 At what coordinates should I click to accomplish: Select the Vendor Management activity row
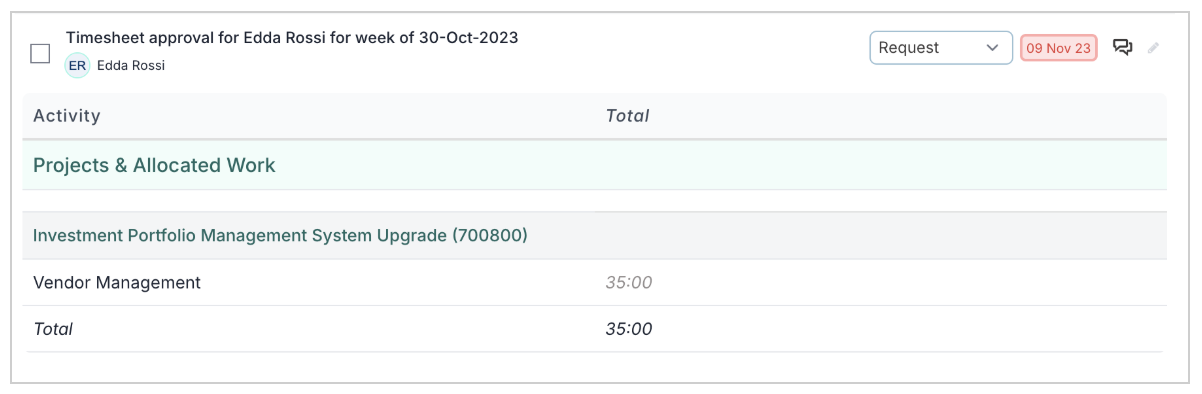pyautogui.click(x=594, y=283)
